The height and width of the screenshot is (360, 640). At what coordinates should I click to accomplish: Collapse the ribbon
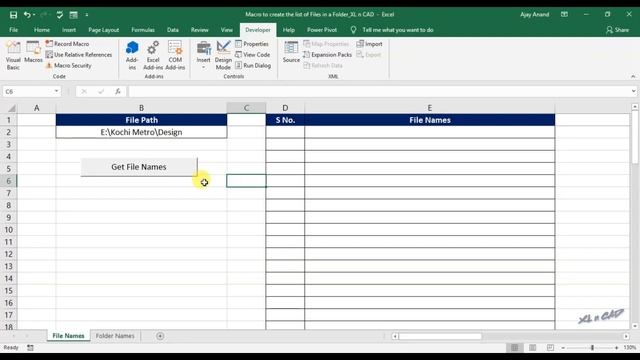click(633, 76)
